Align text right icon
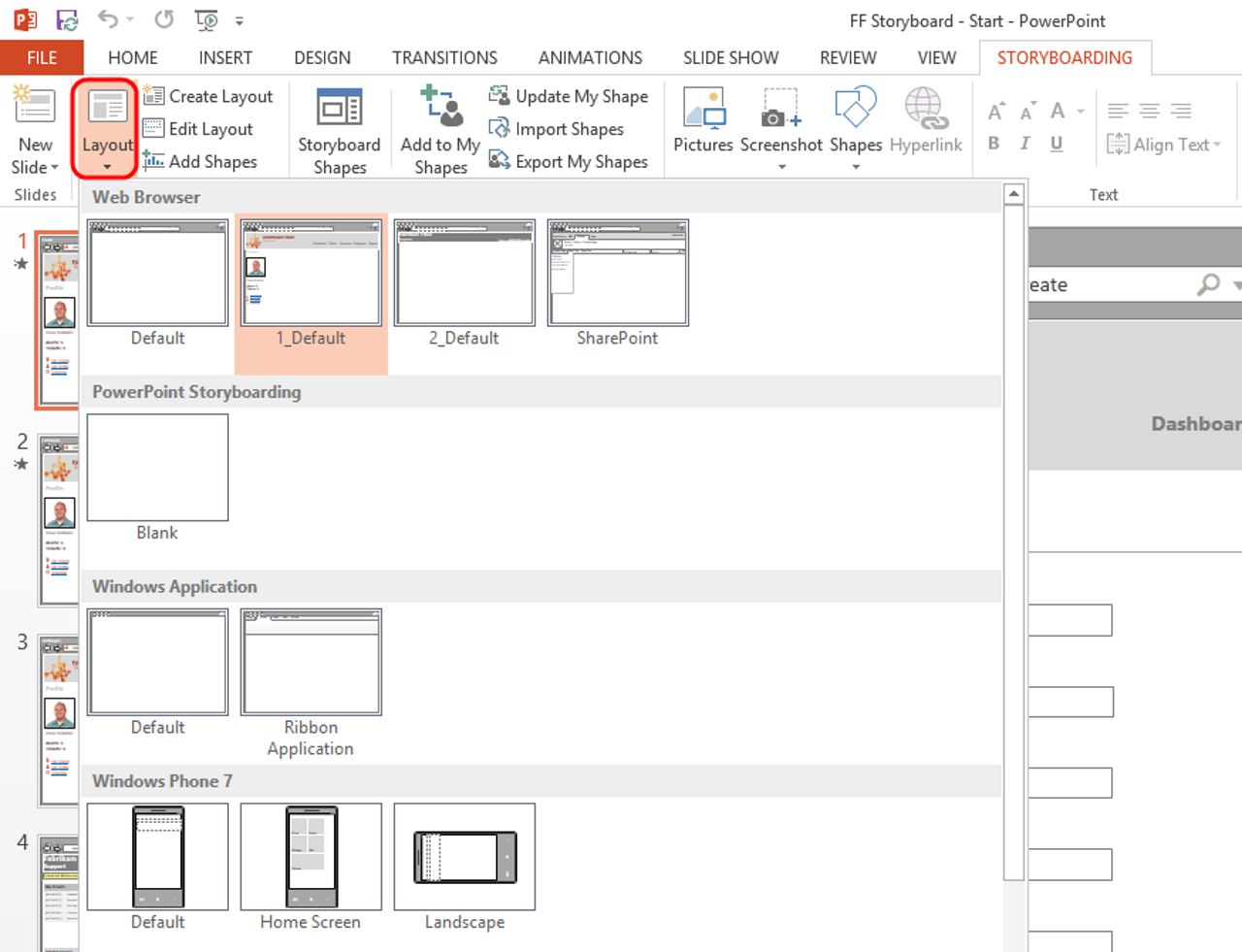This screenshot has width=1242, height=952. [1181, 112]
